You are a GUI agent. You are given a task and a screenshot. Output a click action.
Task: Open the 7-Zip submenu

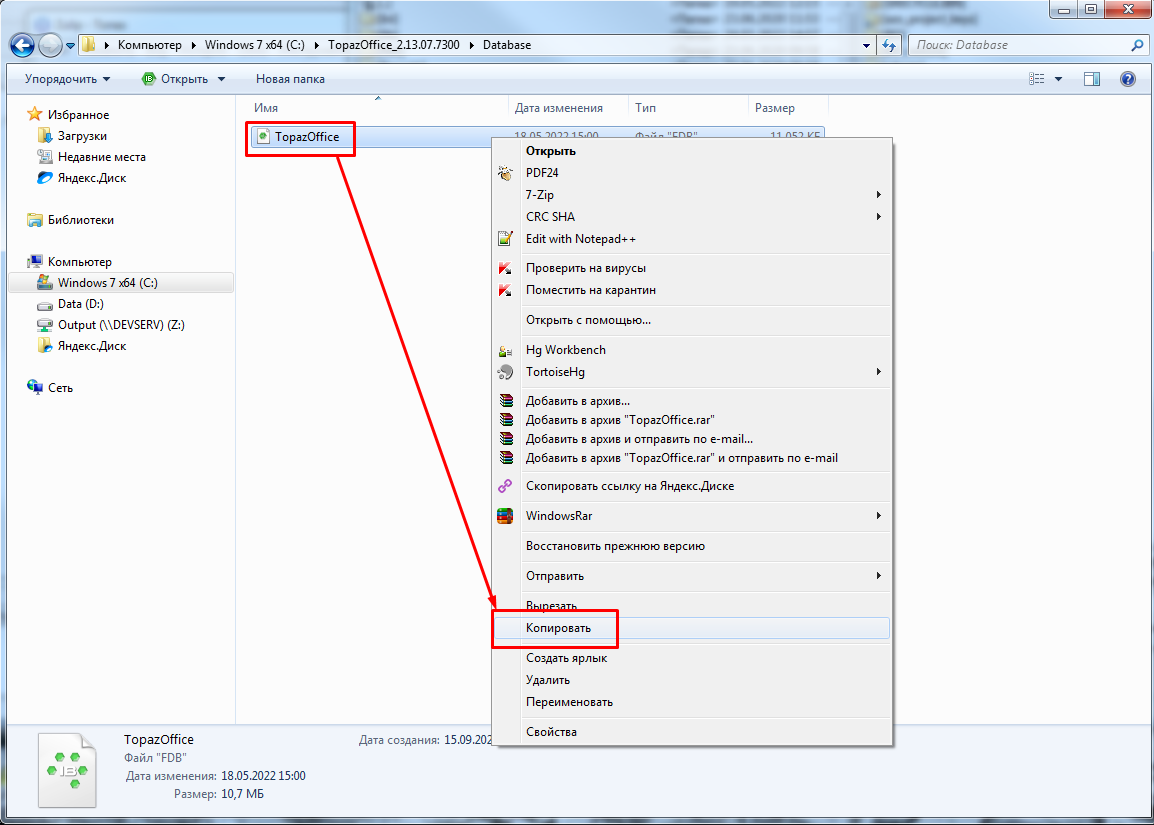692,195
